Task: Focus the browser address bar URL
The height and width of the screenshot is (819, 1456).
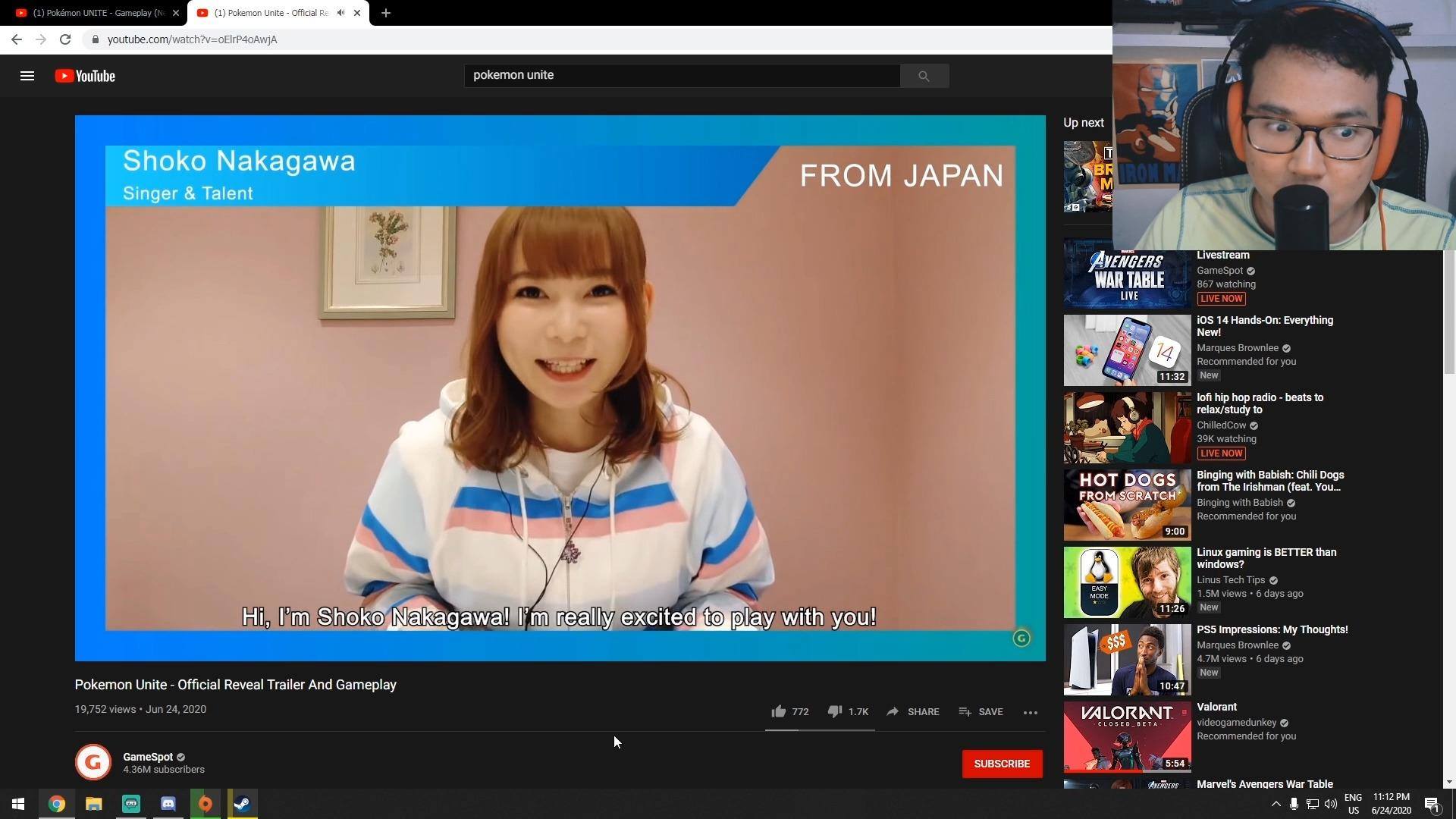Action: (x=193, y=39)
